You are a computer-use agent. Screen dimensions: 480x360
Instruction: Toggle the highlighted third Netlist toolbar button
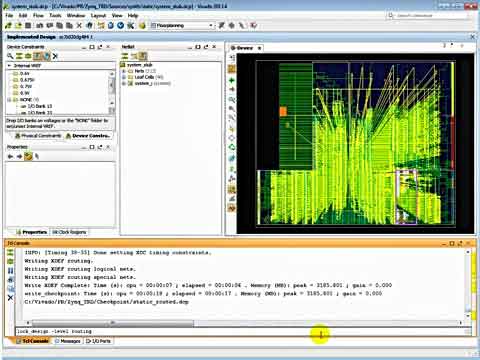pos(143,56)
